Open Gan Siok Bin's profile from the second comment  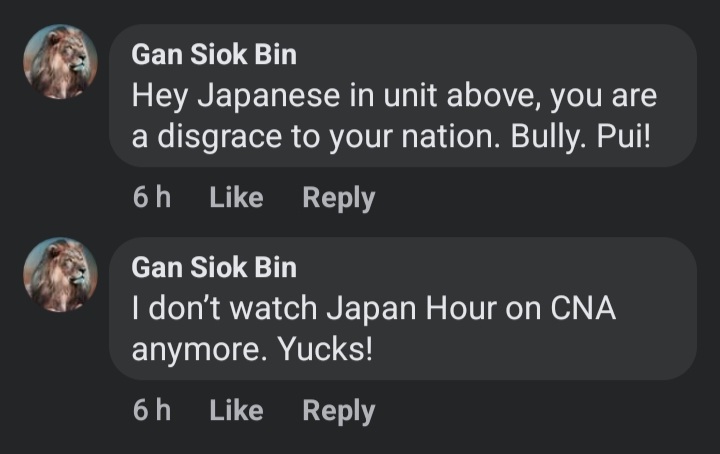coord(214,267)
